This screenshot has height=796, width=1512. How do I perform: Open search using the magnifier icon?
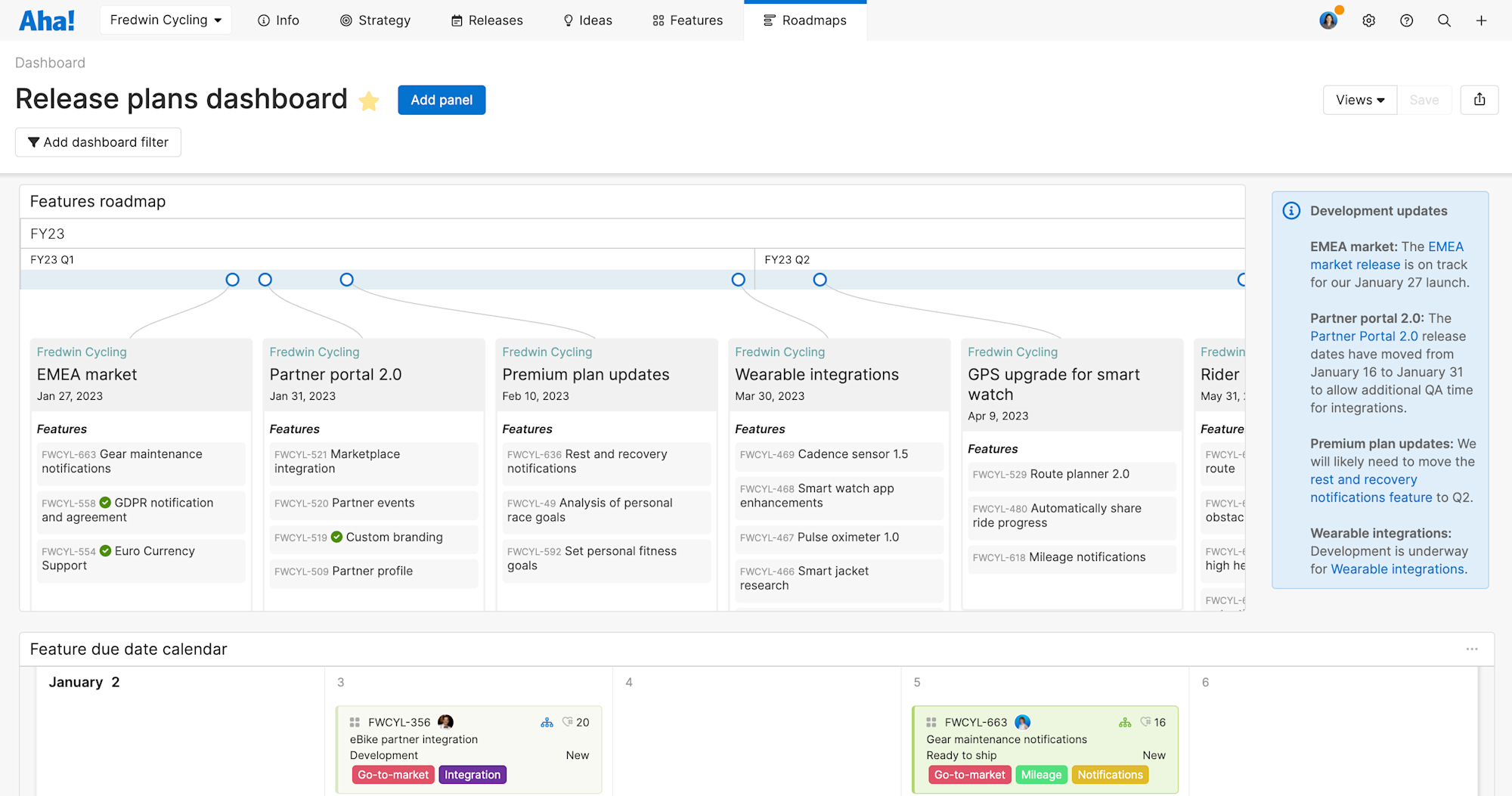coord(1444,20)
